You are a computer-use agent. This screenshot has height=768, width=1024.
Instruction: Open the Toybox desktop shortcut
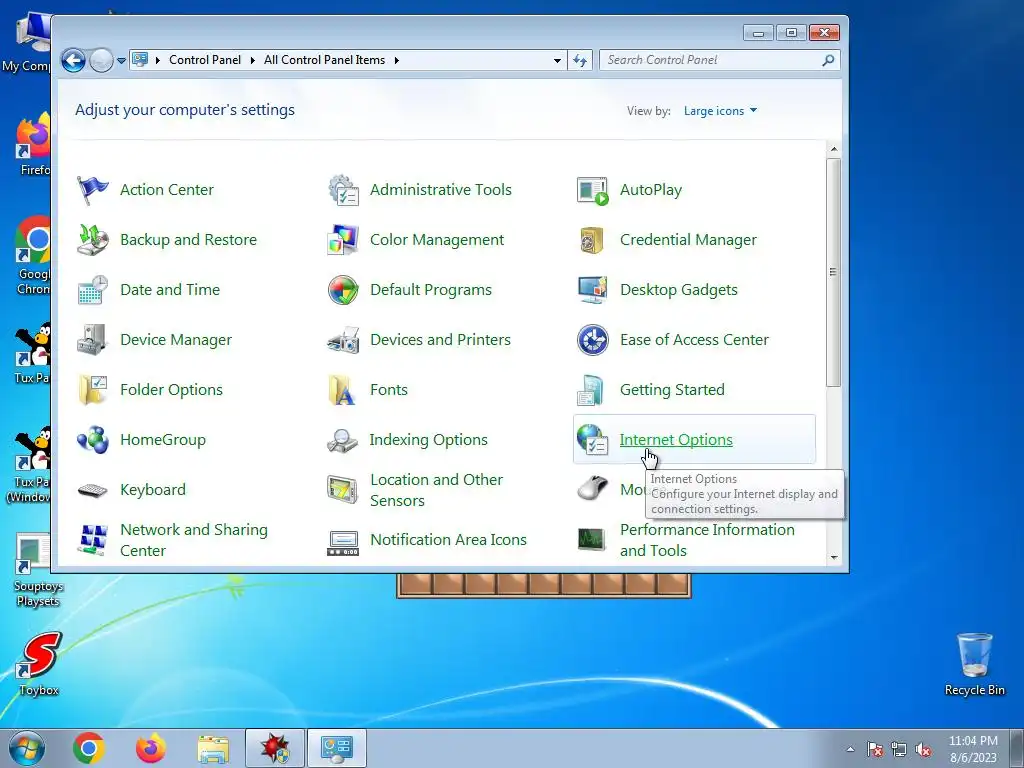click(39, 664)
